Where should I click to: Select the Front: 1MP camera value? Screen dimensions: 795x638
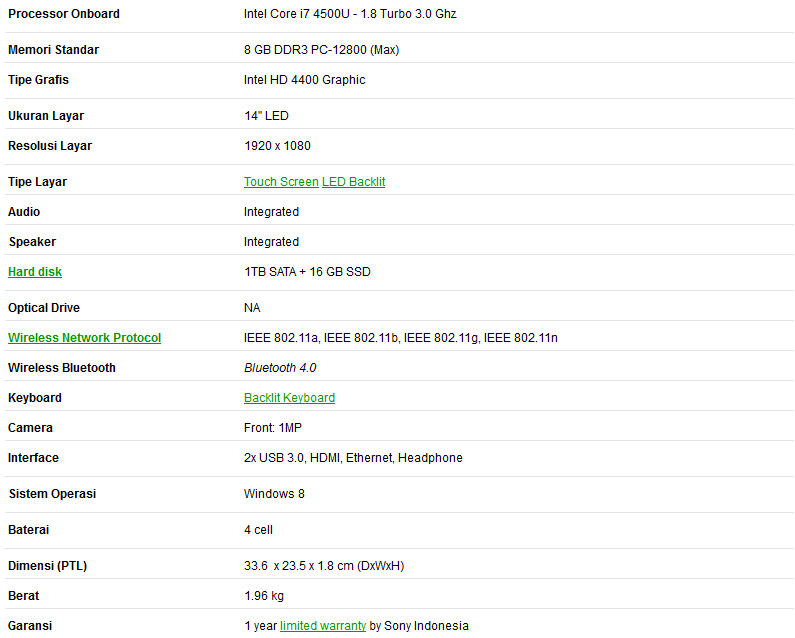[x=273, y=428]
